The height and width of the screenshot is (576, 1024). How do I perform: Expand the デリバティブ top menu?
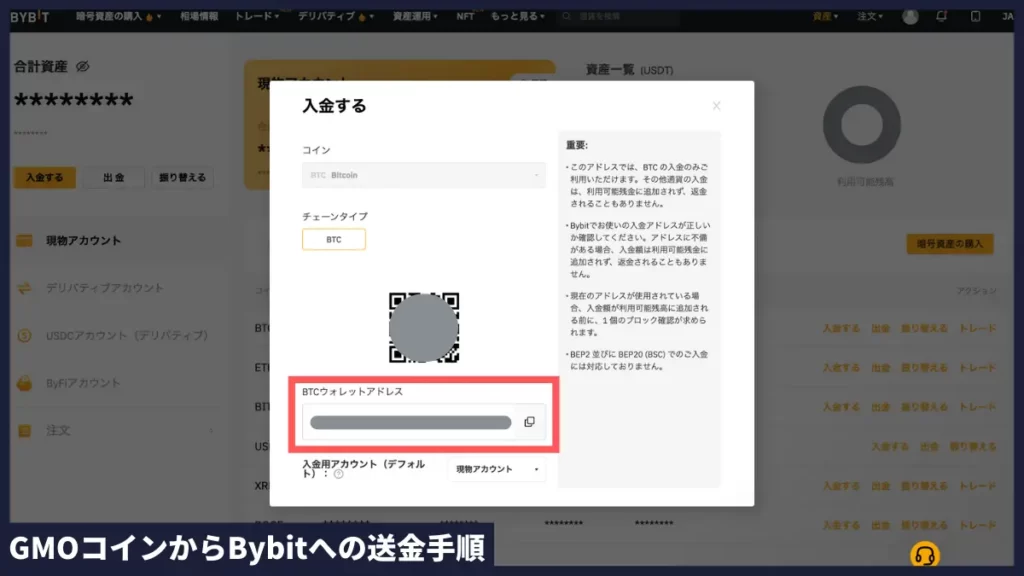click(x=336, y=16)
